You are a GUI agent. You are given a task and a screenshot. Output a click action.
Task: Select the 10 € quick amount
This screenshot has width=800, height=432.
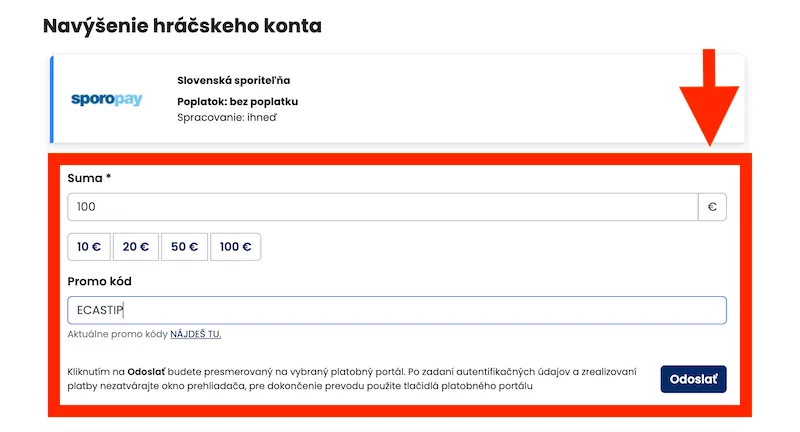coord(89,247)
